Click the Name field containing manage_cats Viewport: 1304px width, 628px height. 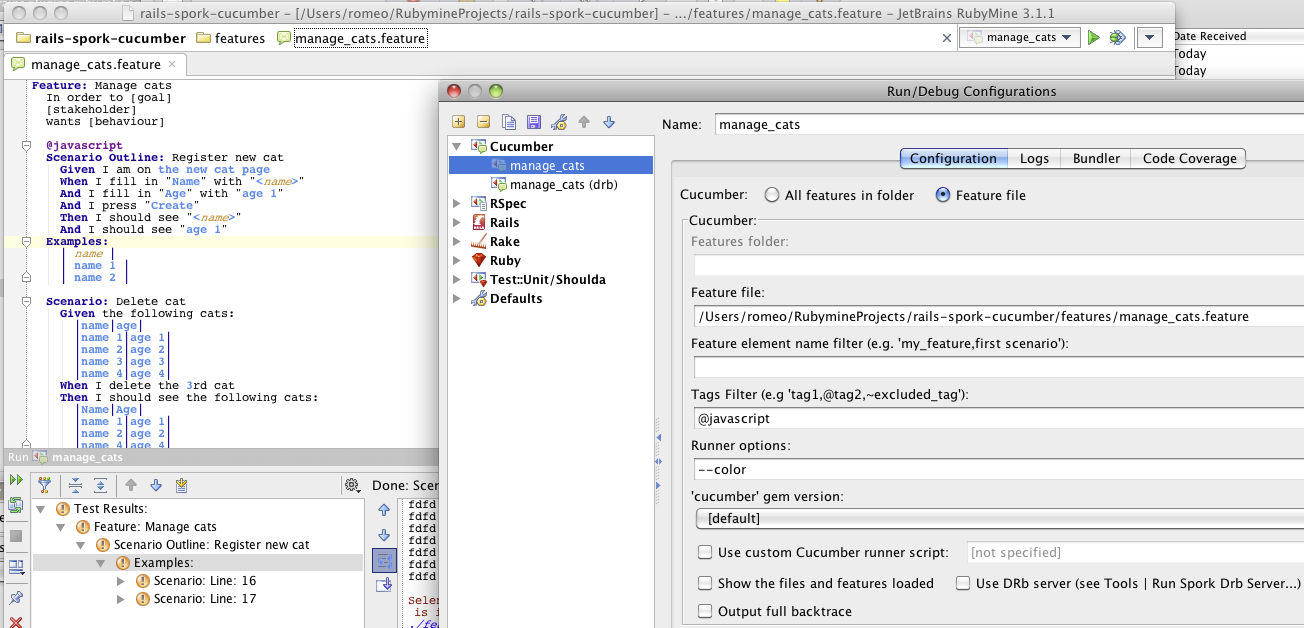(1008, 125)
